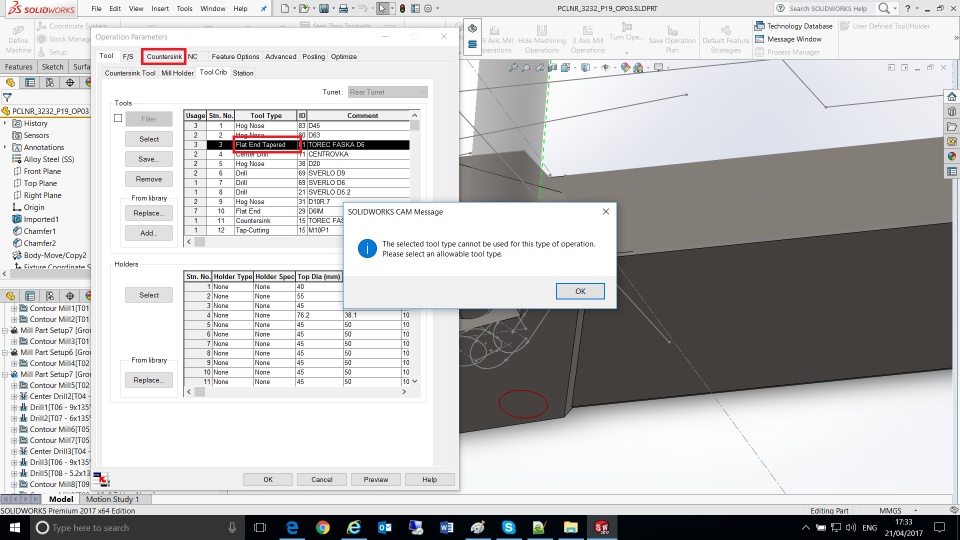Image resolution: width=960 pixels, height=540 pixels.
Task: Click the Print icon in top toolbar
Action: pos(343,9)
